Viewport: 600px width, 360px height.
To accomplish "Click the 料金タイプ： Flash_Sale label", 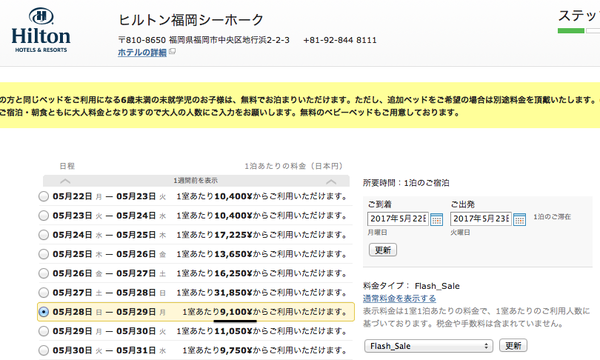I will [x=411, y=286].
